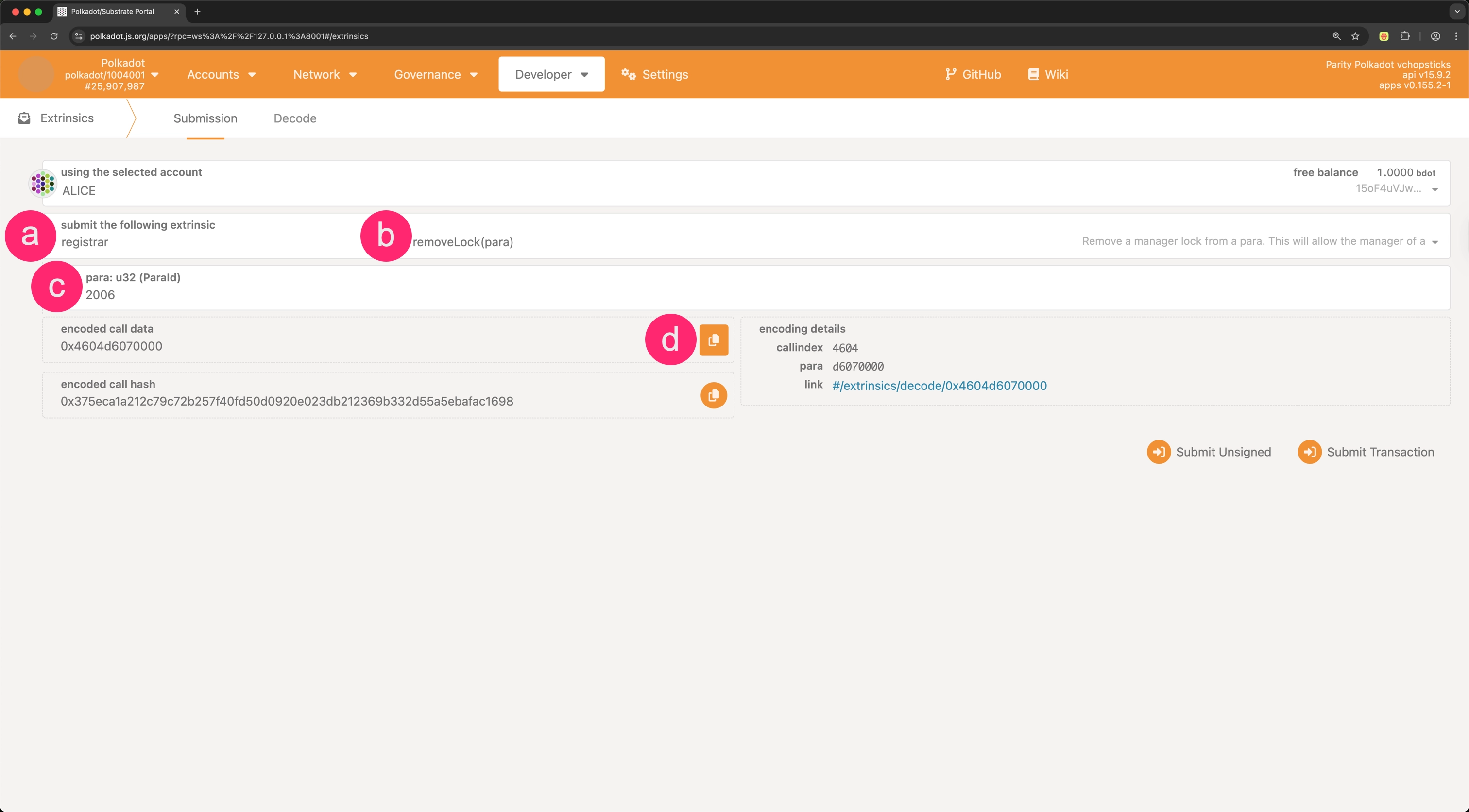Click the Settings gears icon
1469x812 pixels.
629,74
